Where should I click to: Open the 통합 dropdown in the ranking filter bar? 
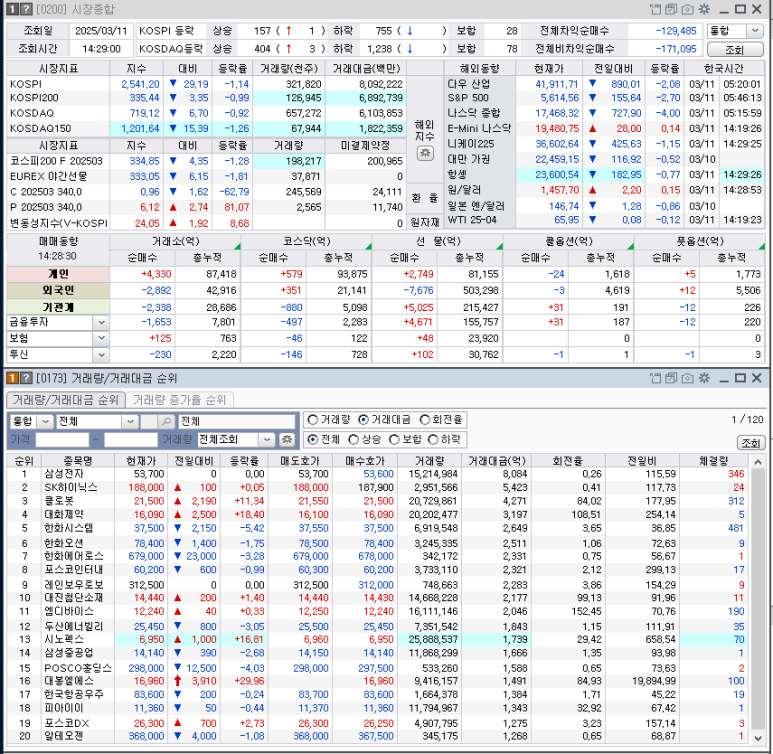click(x=45, y=422)
